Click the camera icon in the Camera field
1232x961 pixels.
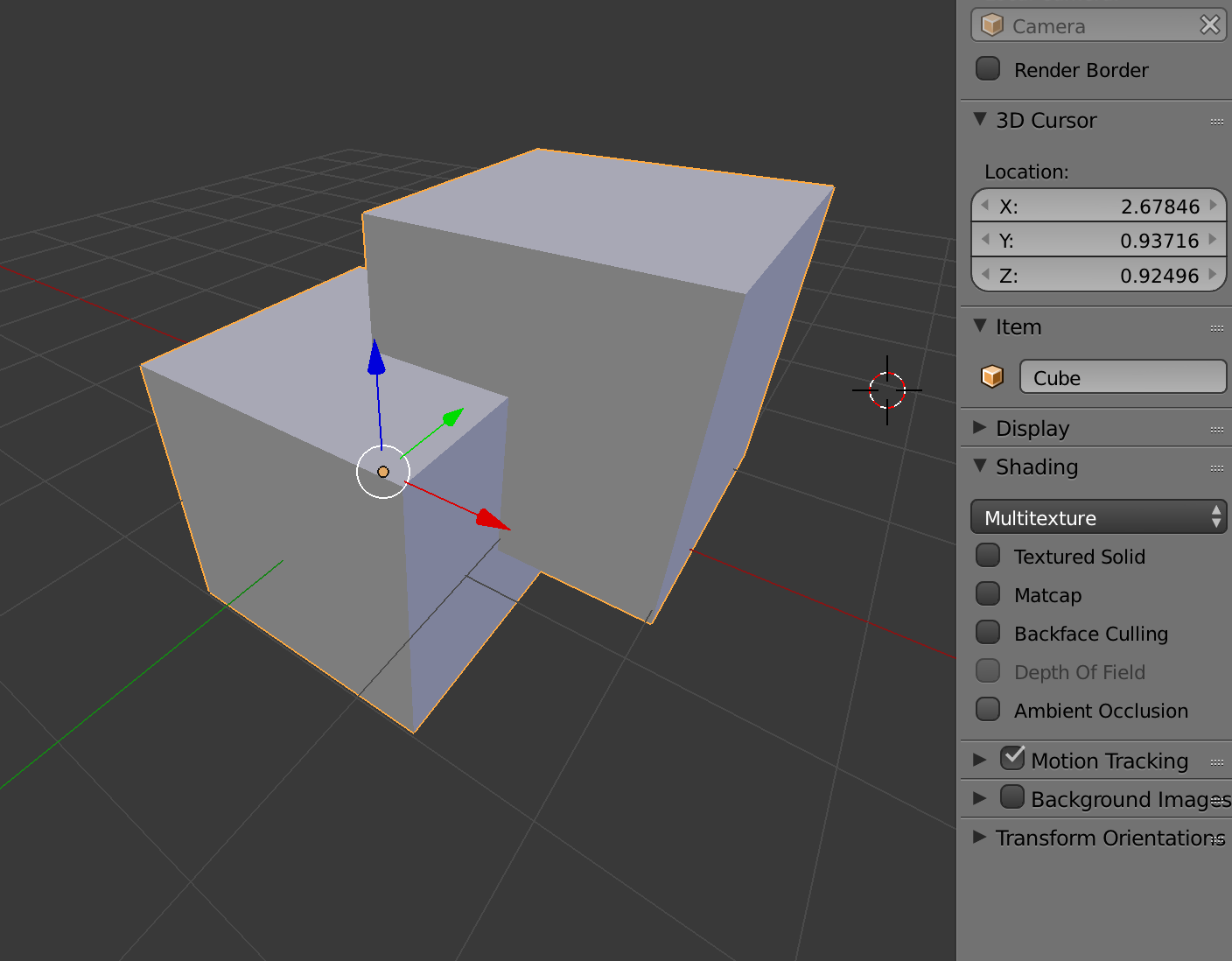coord(992,25)
